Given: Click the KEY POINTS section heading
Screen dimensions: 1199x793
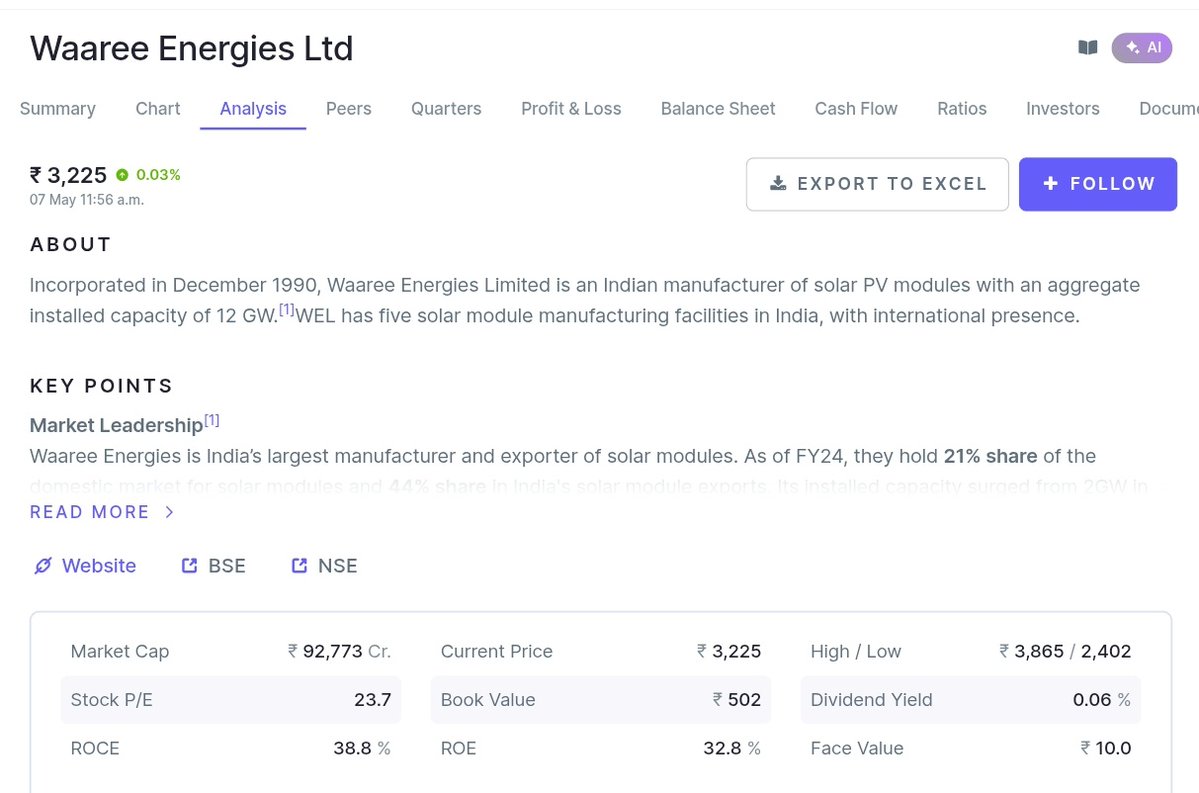Looking at the screenshot, I should pos(101,386).
